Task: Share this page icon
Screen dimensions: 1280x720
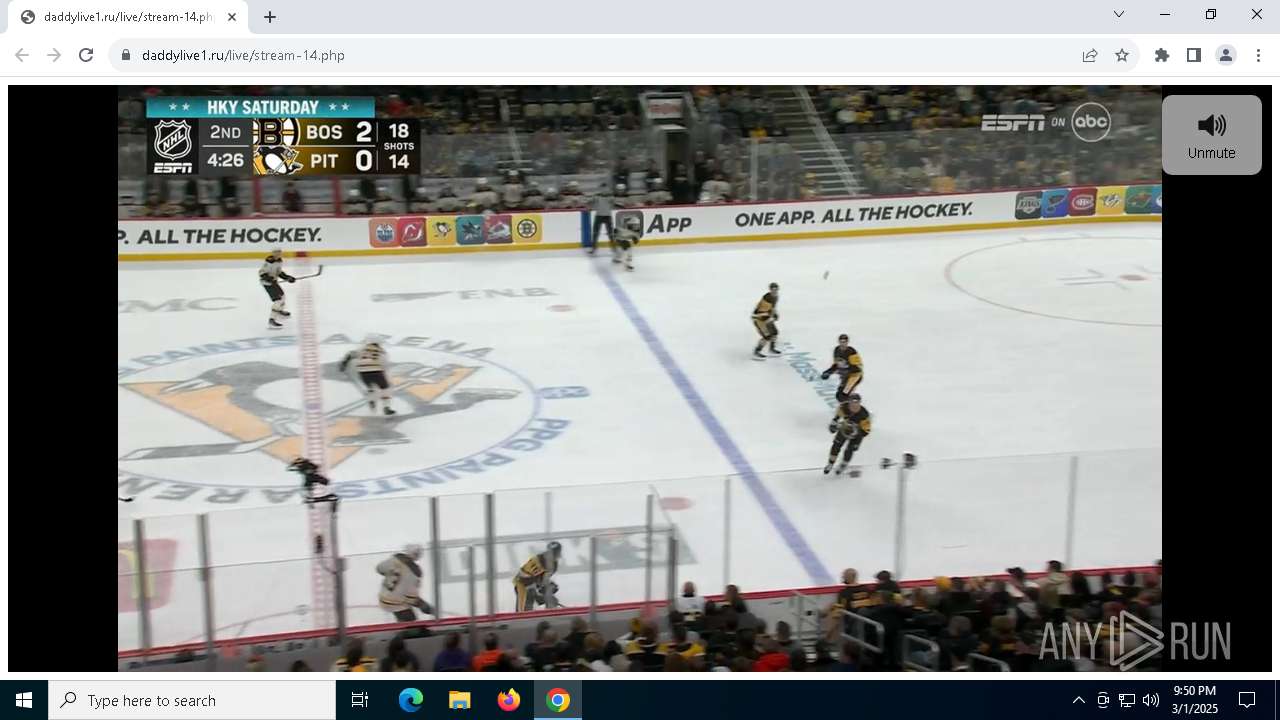Action: point(1090,55)
